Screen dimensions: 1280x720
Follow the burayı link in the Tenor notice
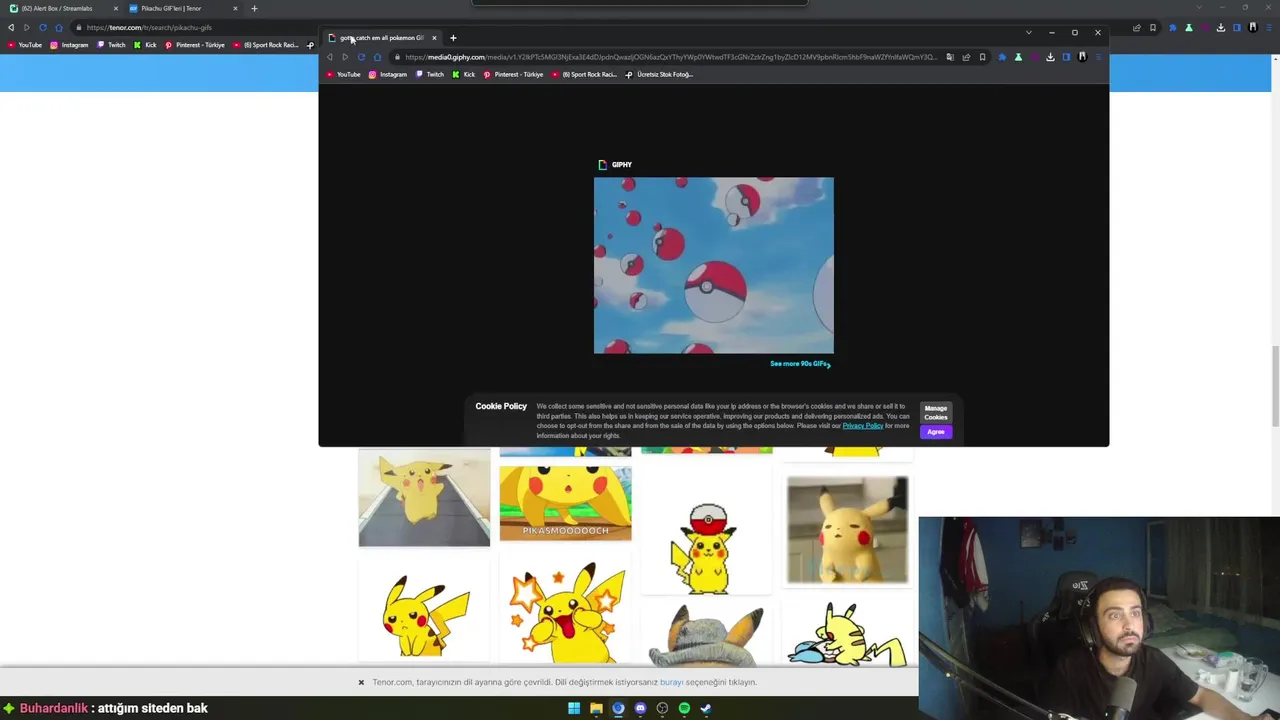[x=671, y=682]
